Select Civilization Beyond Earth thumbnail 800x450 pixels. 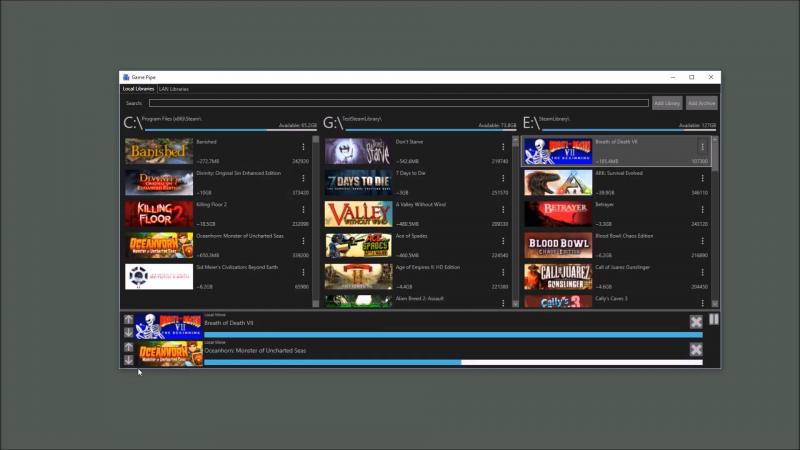(159, 277)
